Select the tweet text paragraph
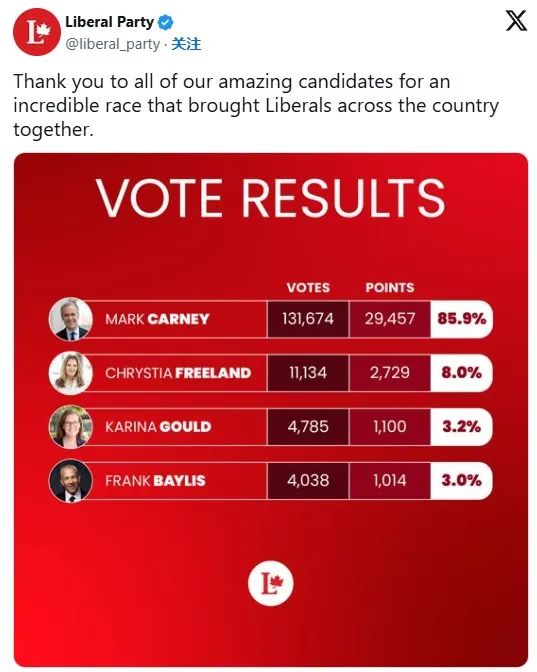The image size is (537, 672). [256, 105]
